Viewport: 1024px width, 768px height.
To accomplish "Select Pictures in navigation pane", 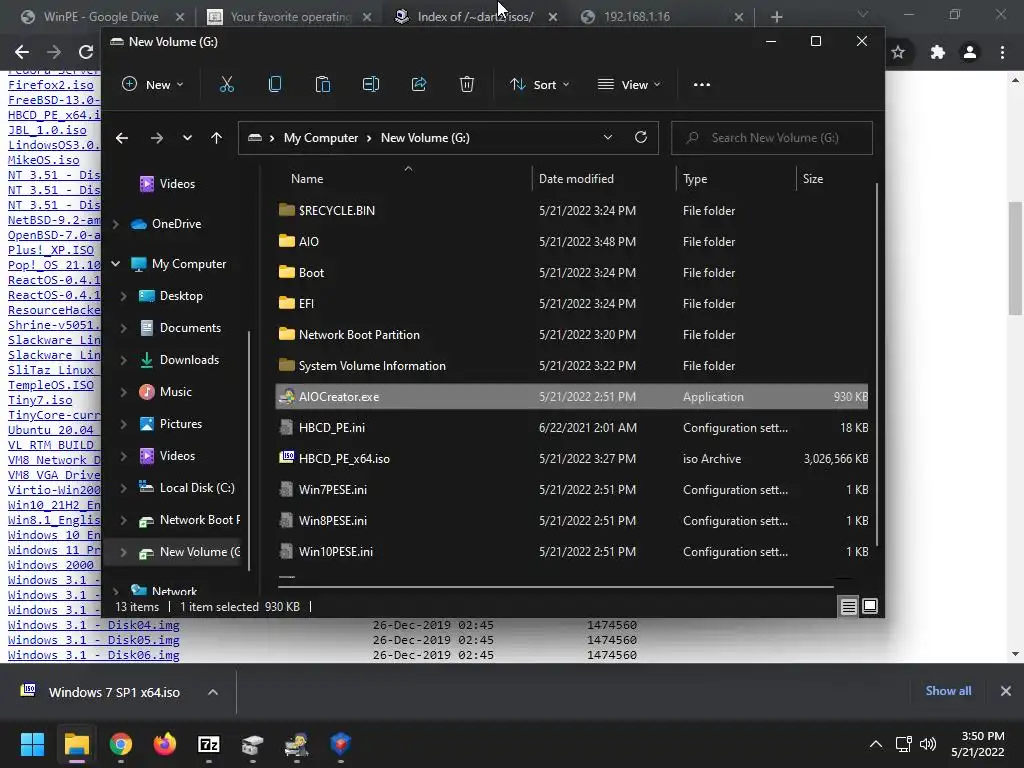I will [x=180, y=424].
